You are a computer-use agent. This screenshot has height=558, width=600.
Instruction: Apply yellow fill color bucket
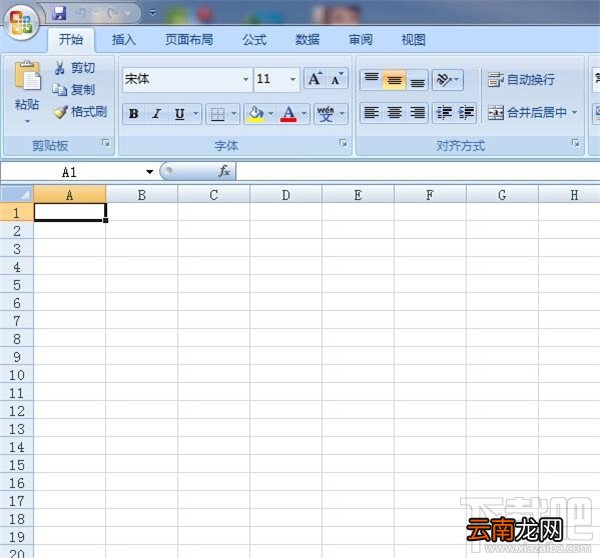[256, 114]
